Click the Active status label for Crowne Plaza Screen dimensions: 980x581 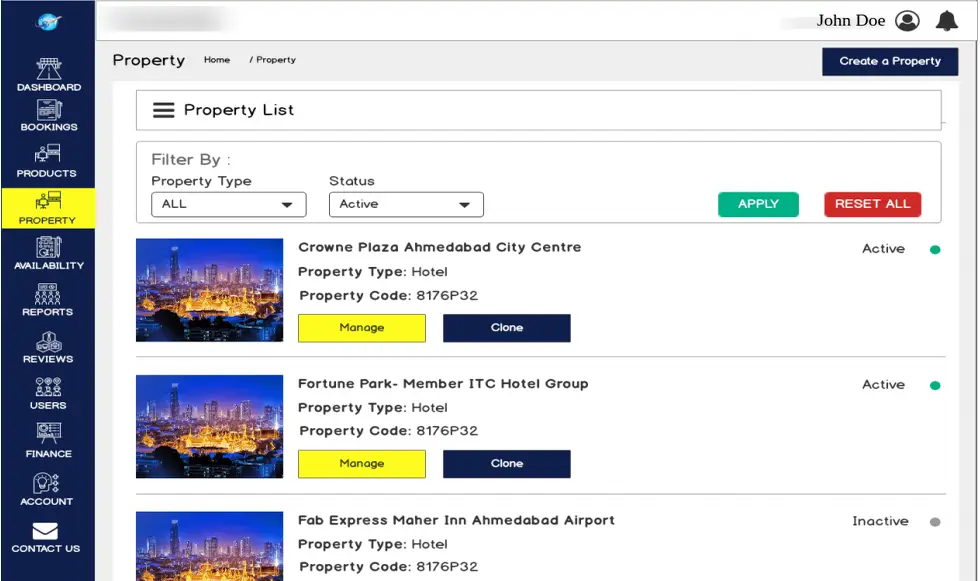[x=884, y=249]
